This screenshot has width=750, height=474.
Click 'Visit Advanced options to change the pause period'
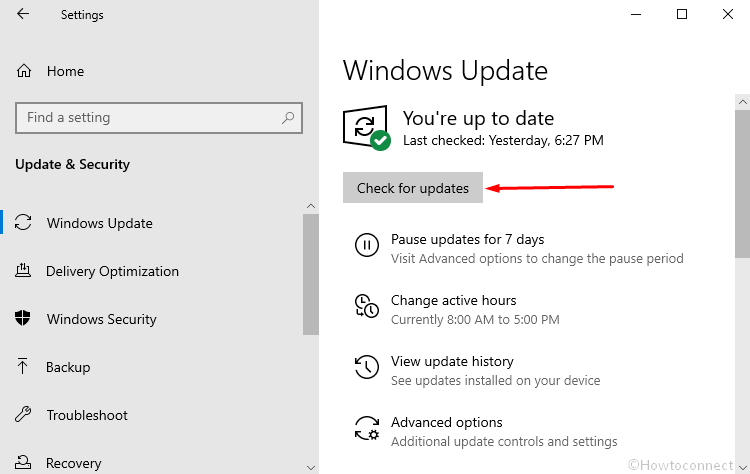click(x=537, y=259)
